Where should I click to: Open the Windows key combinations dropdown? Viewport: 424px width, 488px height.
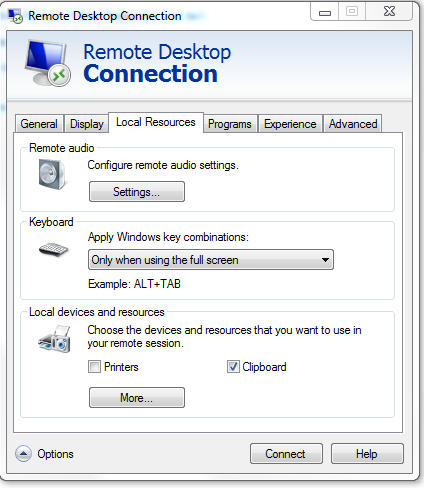coord(211,260)
